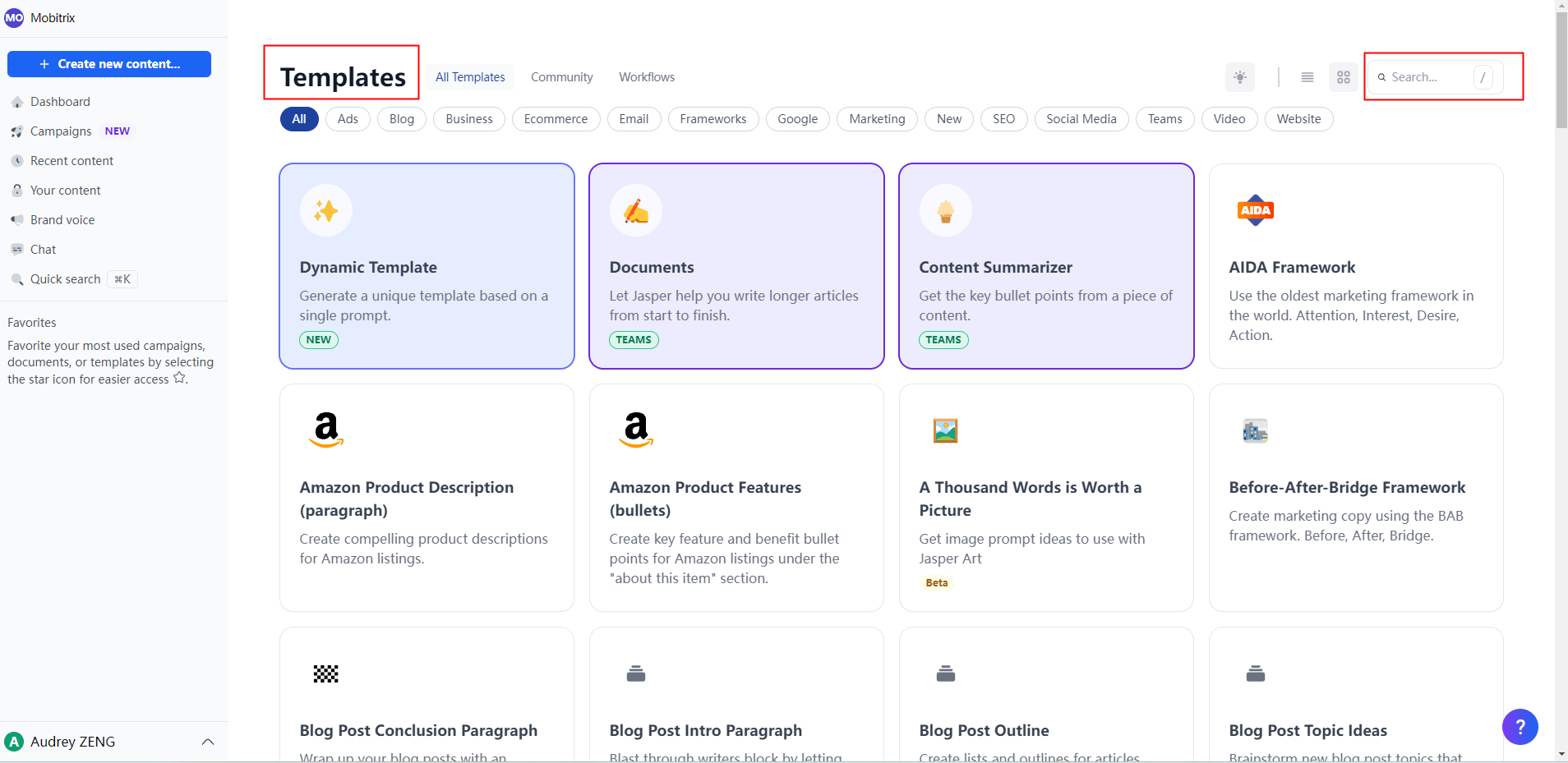Open Recent content in sidebar
Image resolution: width=1568 pixels, height=763 pixels.
click(71, 161)
